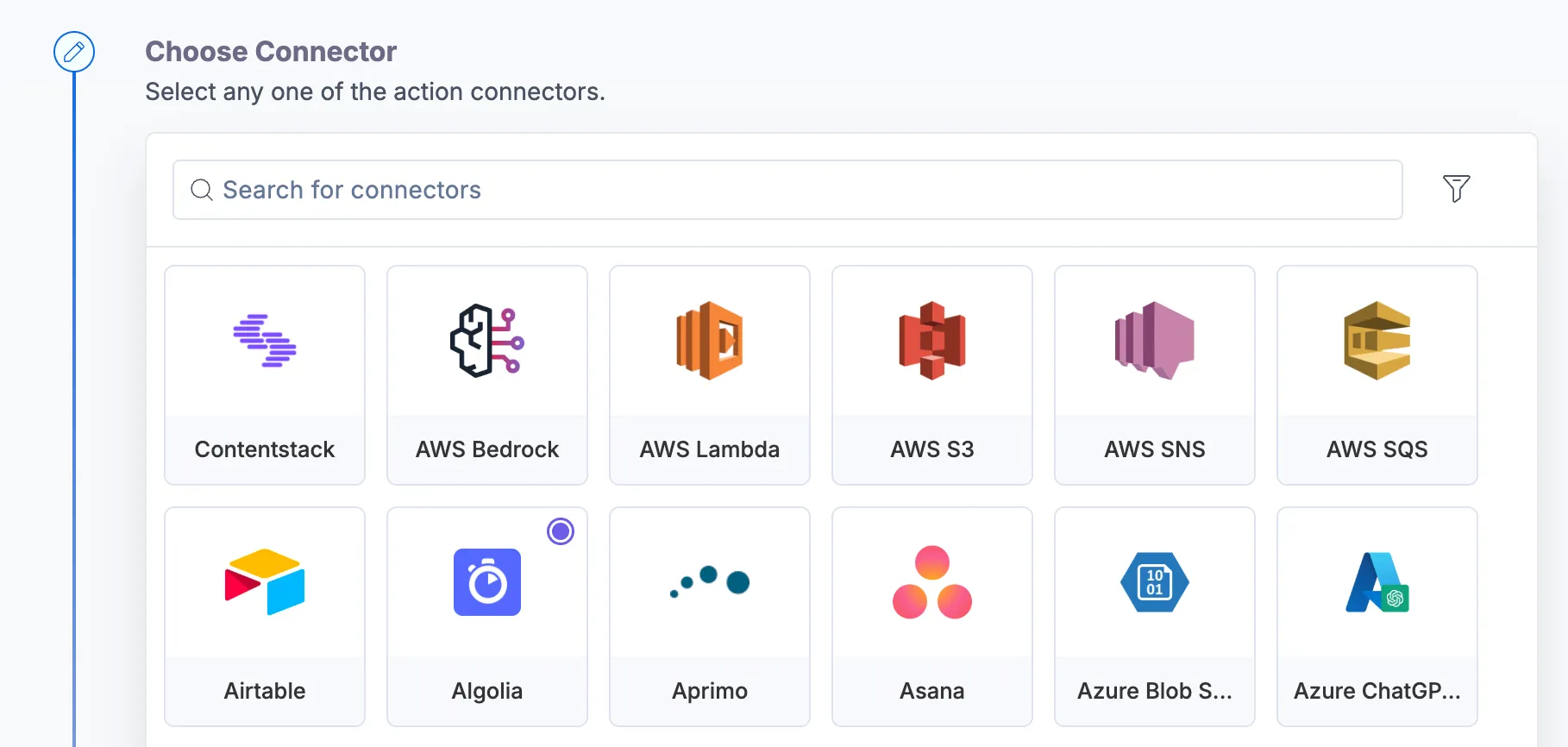Select the Azure Blob Storage logo icon
Image resolution: width=1568 pixels, height=747 pixels.
pyautogui.click(x=1155, y=582)
